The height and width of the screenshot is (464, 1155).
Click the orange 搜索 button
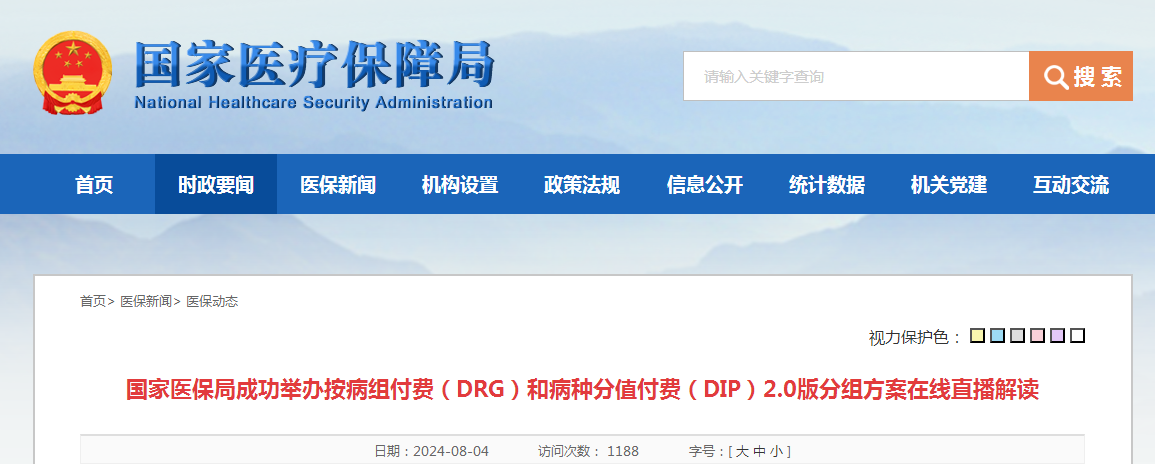tap(1081, 76)
